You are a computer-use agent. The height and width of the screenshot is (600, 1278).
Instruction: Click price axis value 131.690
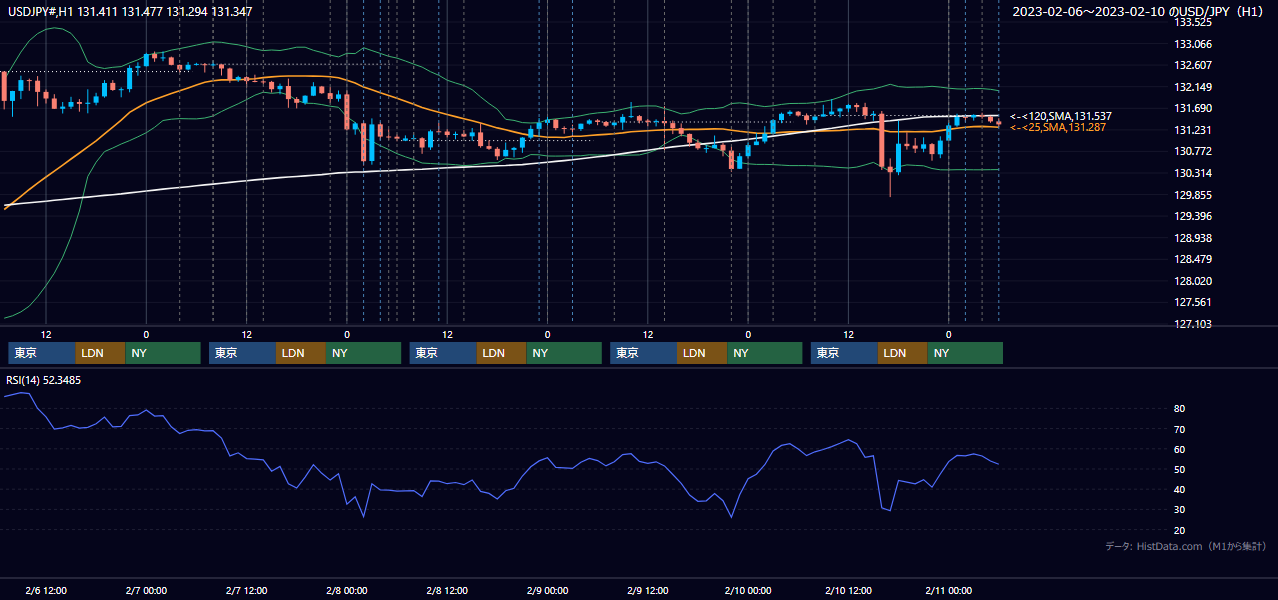(1192, 108)
